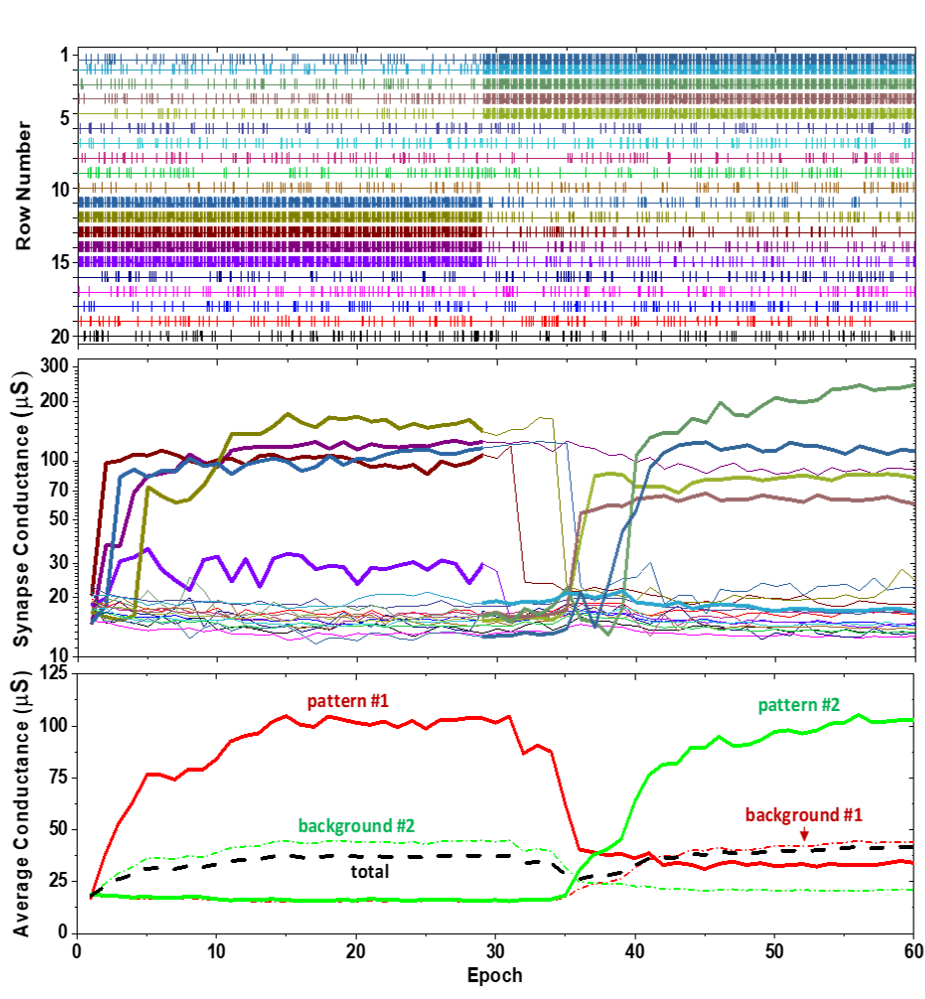Click the "pattern #2" green label
925x999 pixels.
point(798,705)
